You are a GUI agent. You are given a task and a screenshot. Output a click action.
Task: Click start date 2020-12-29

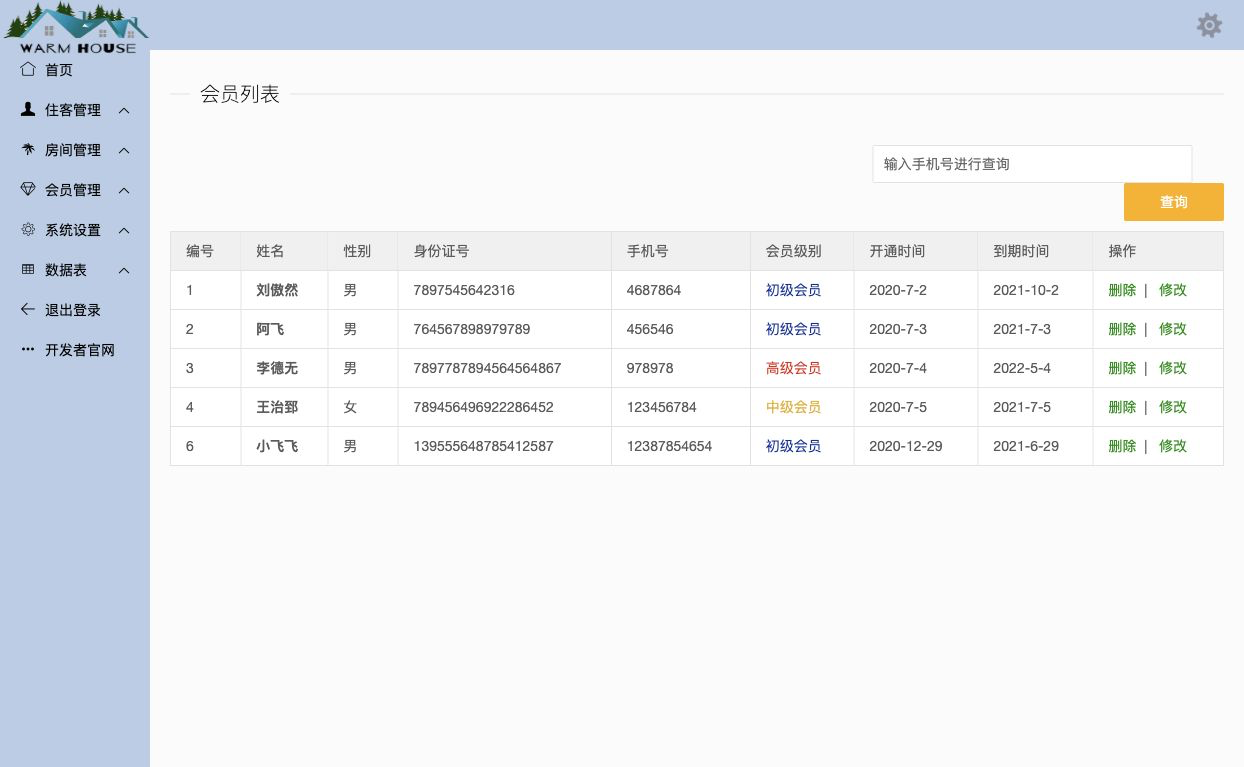click(906, 446)
